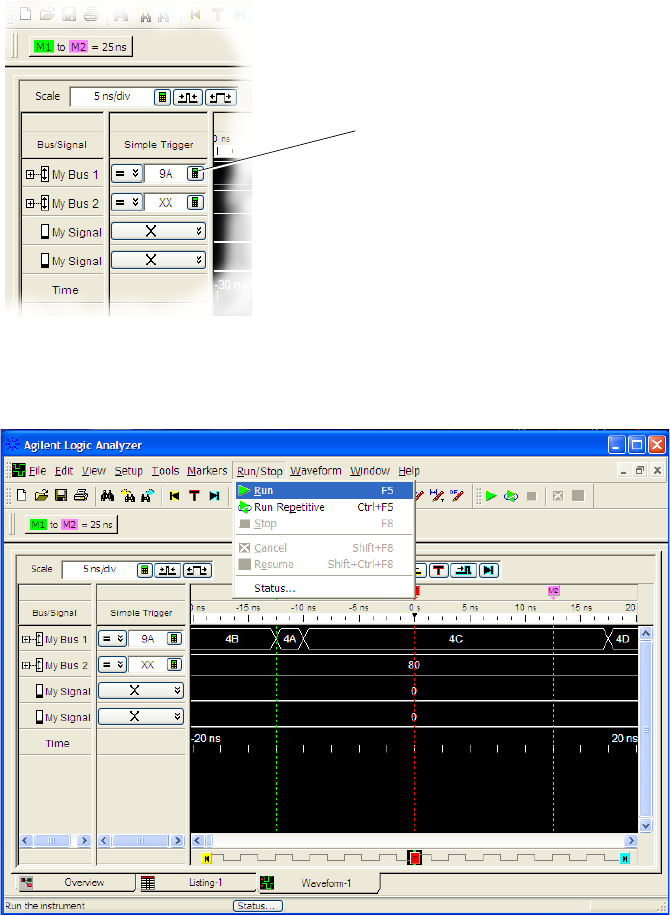Click the yellow beginning icon in overview strip
The image size is (670, 915).
205,858
